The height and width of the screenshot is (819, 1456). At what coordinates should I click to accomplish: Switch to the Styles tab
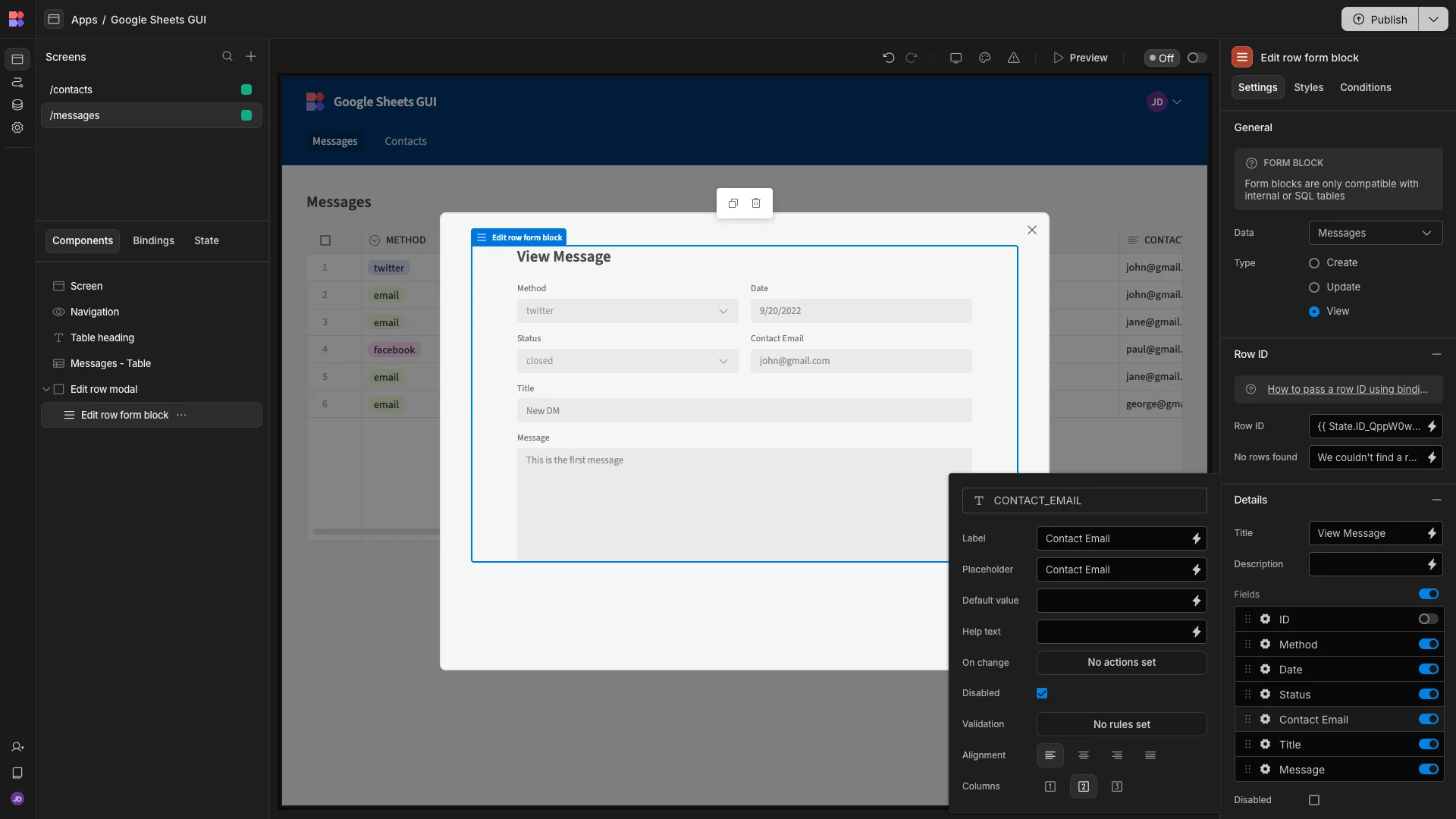[1308, 87]
